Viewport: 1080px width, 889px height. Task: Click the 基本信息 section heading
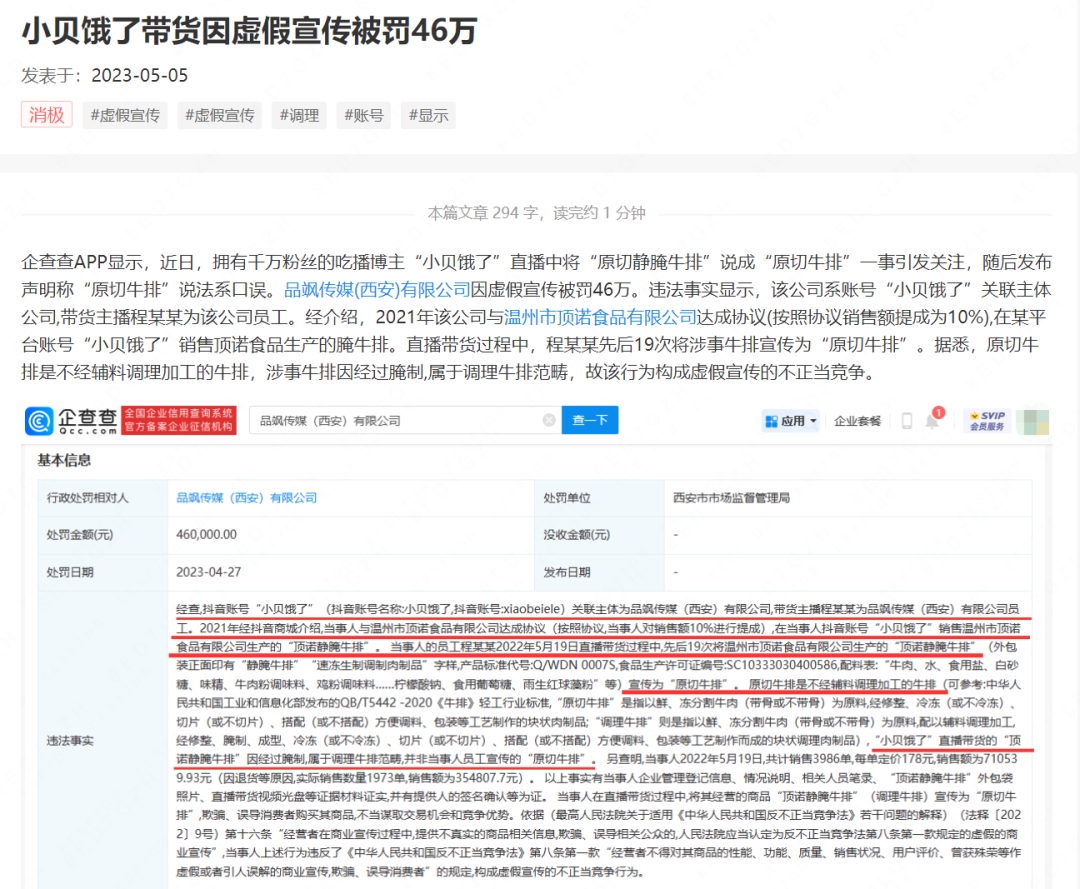(64, 460)
